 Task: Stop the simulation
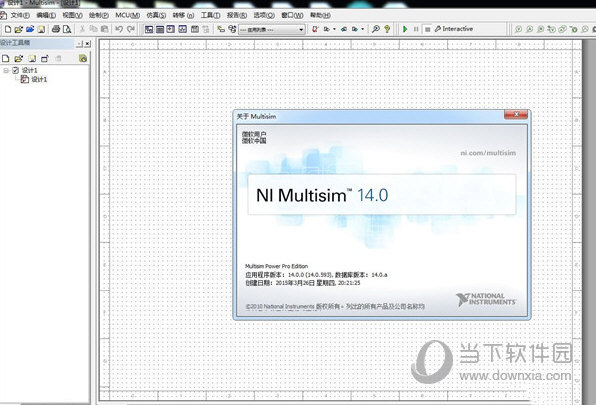point(428,29)
